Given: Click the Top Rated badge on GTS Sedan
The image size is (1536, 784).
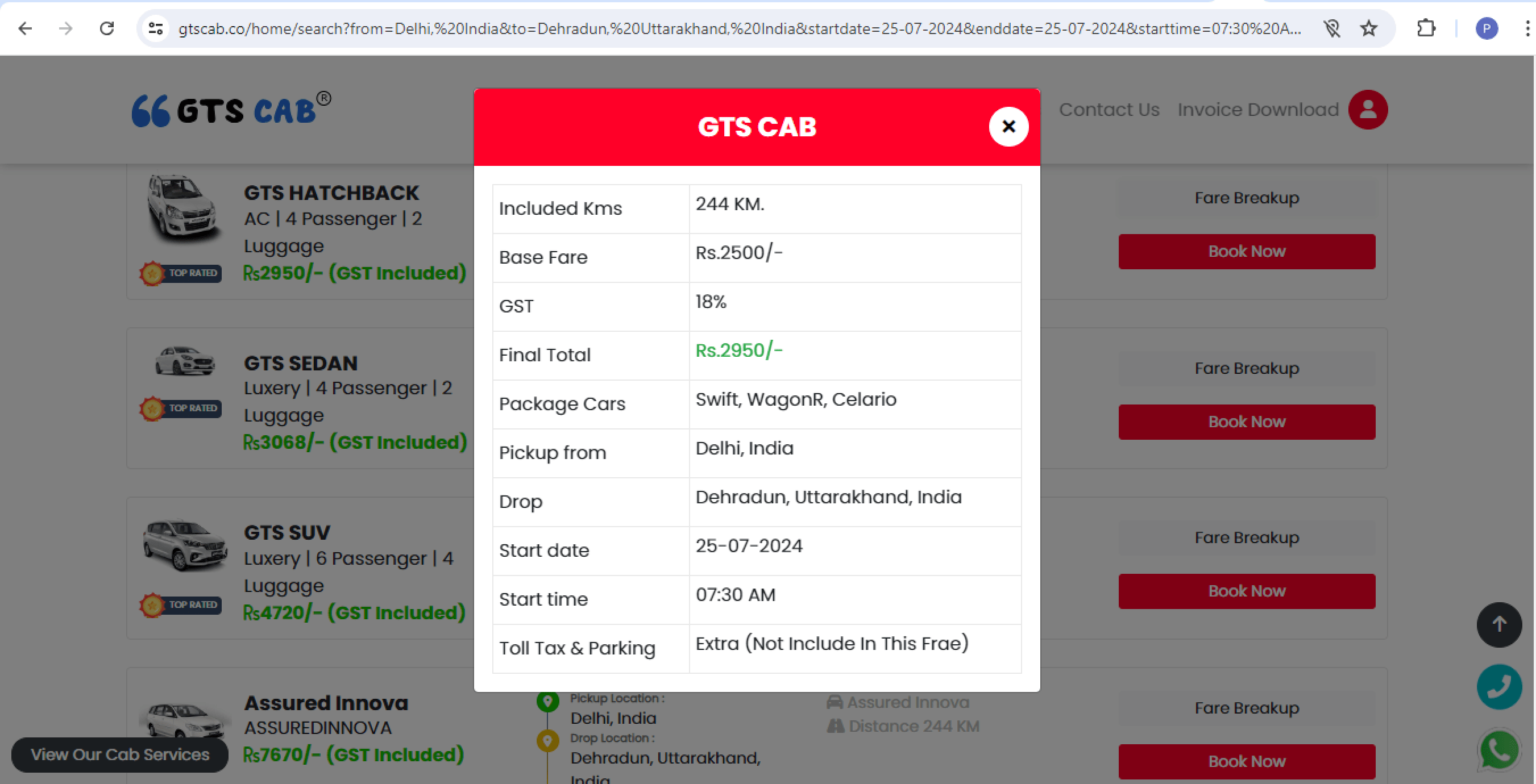Looking at the screenshot, I should click(181, 408).
